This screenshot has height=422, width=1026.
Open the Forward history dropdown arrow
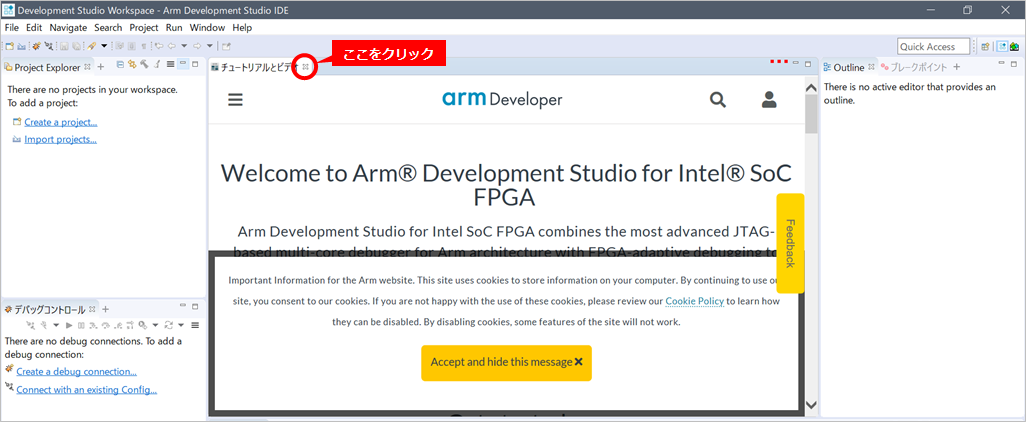(209, 46)
